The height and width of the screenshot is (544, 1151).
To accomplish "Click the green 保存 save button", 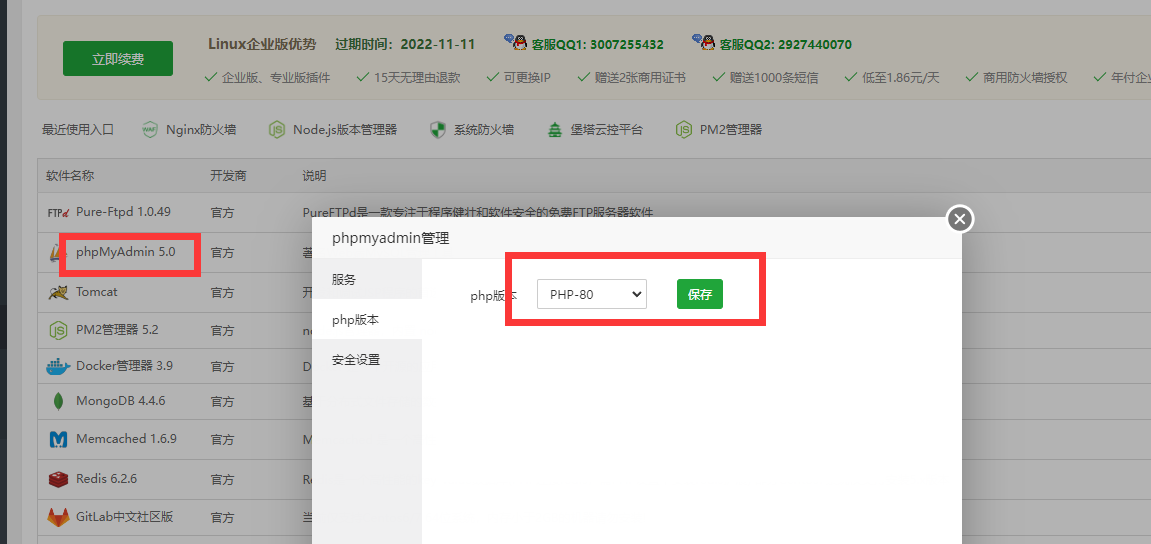I will [700, 294].
